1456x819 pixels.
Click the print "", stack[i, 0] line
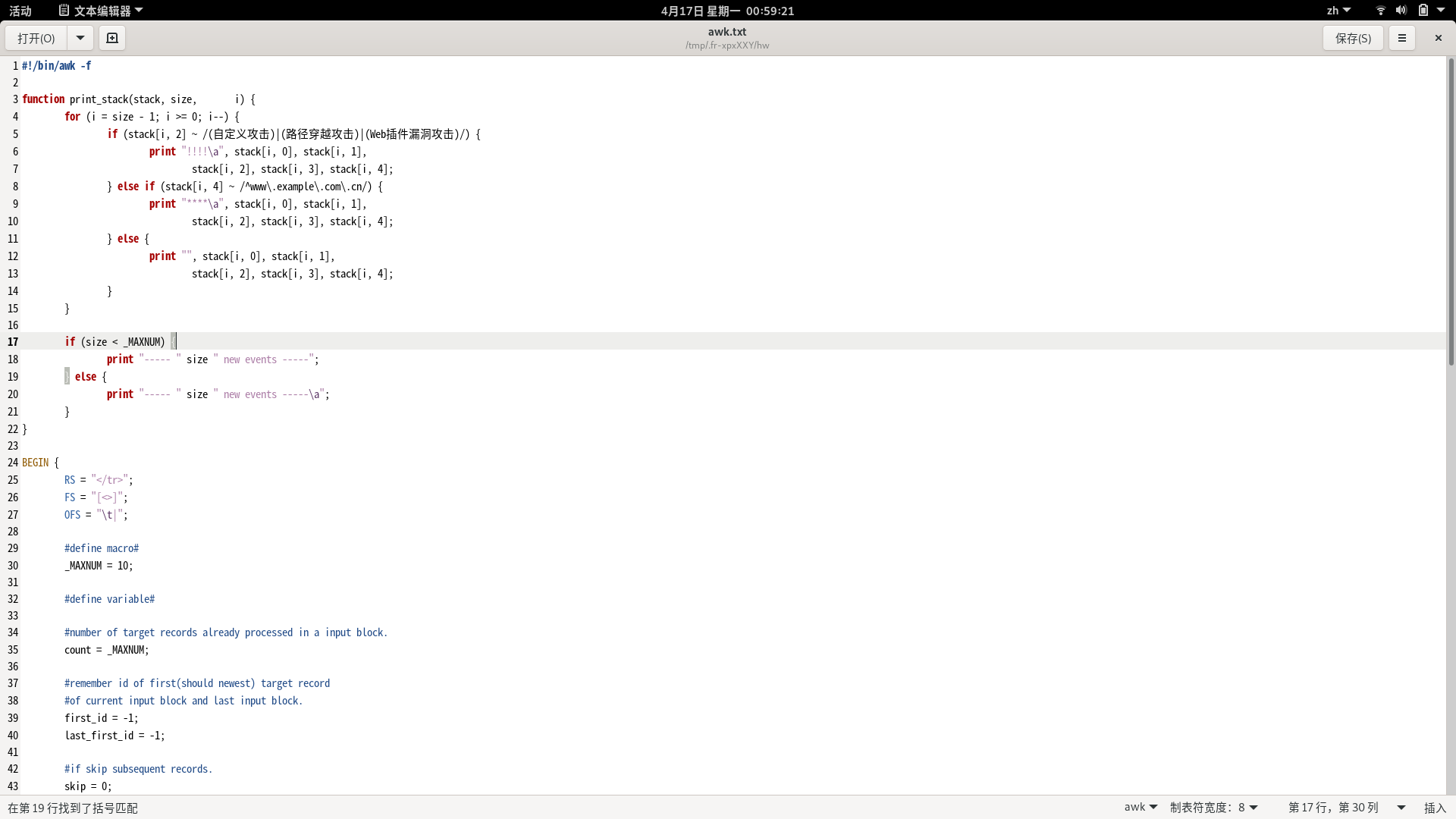(242, 256)
